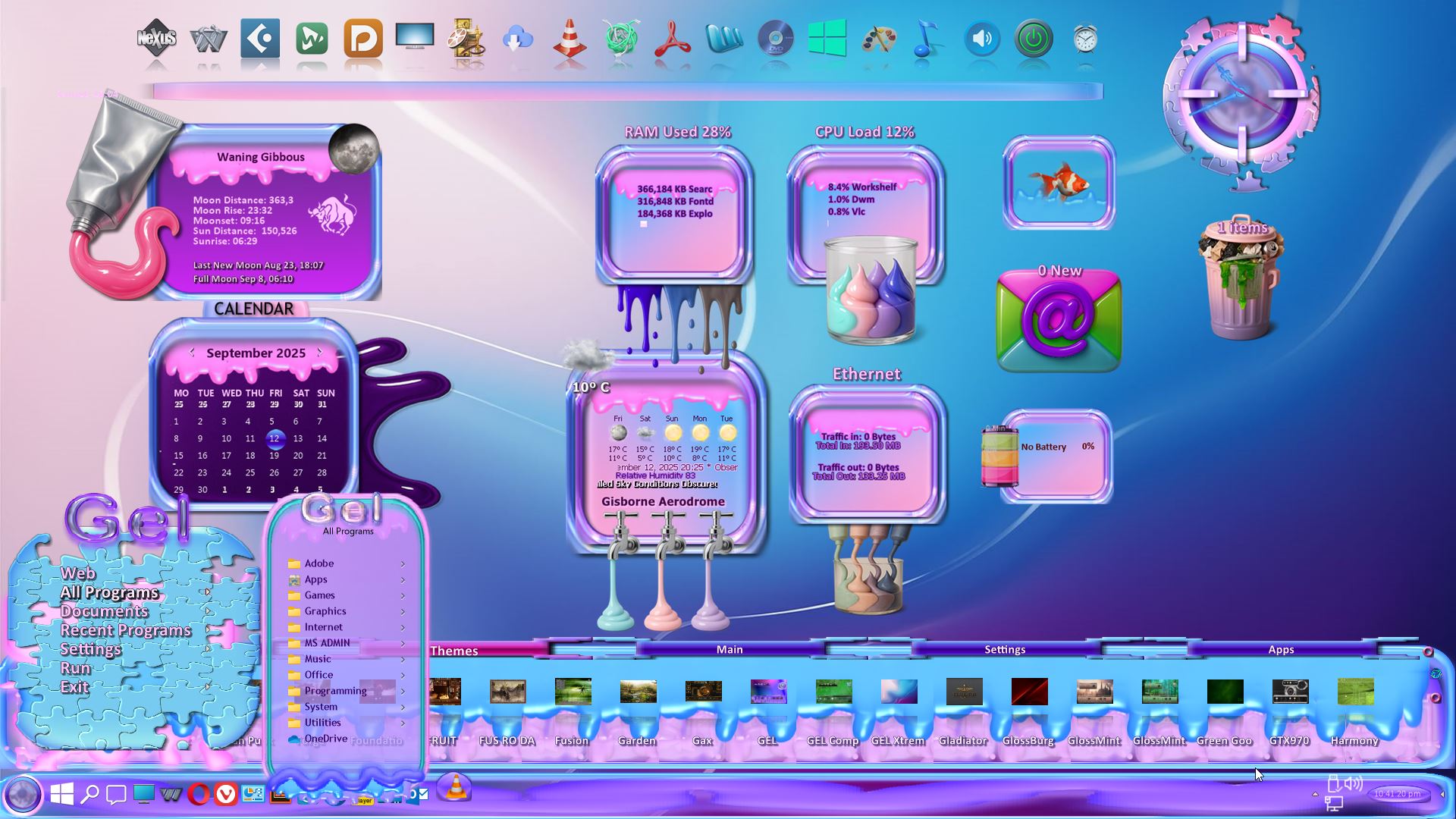Image resolution: width=1456 pixels, height=819 pixels.
Task: Expand the Utilities folder submenu
Action: point(322,723)
